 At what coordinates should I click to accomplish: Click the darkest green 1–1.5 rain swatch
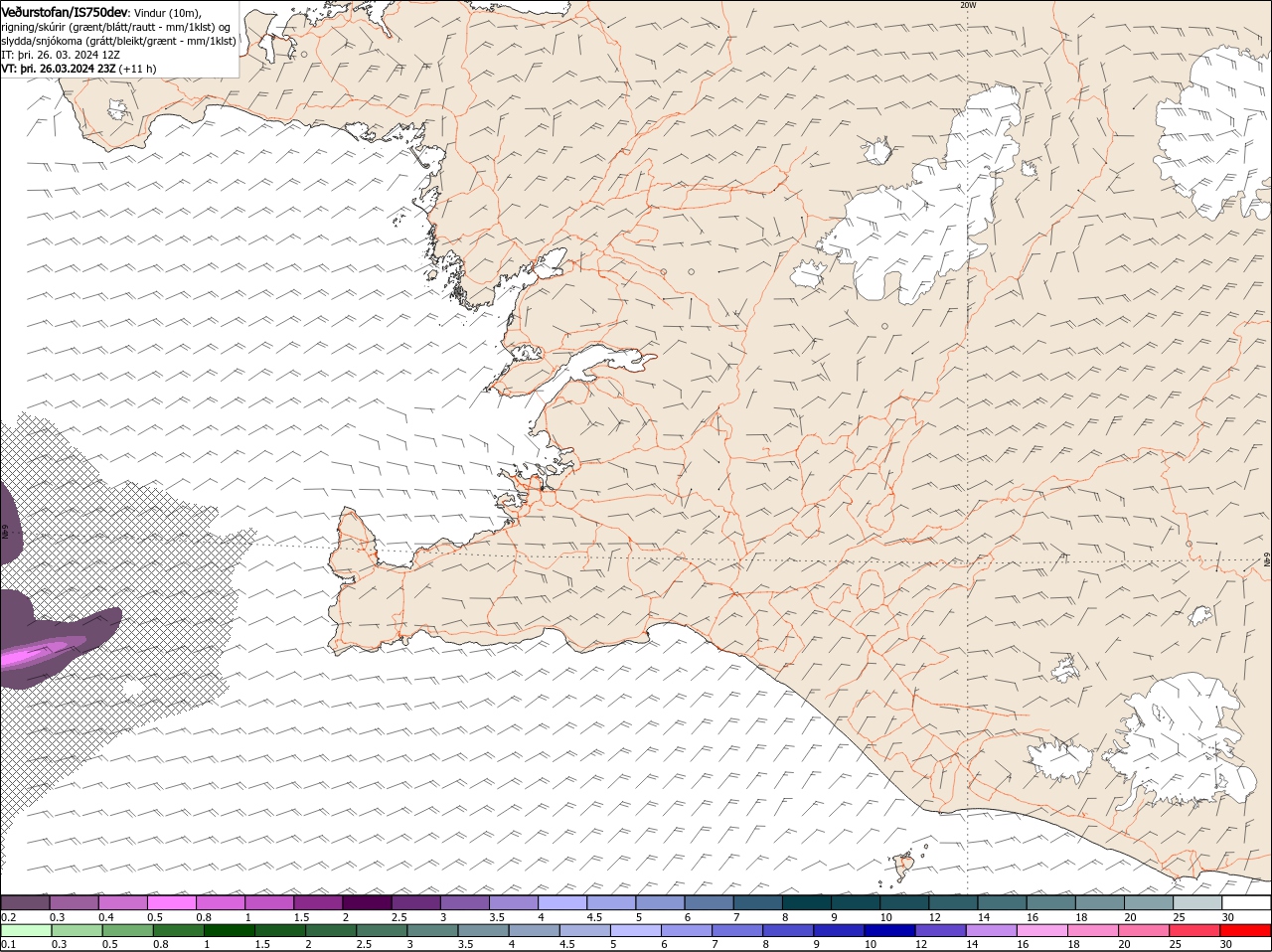230,930
